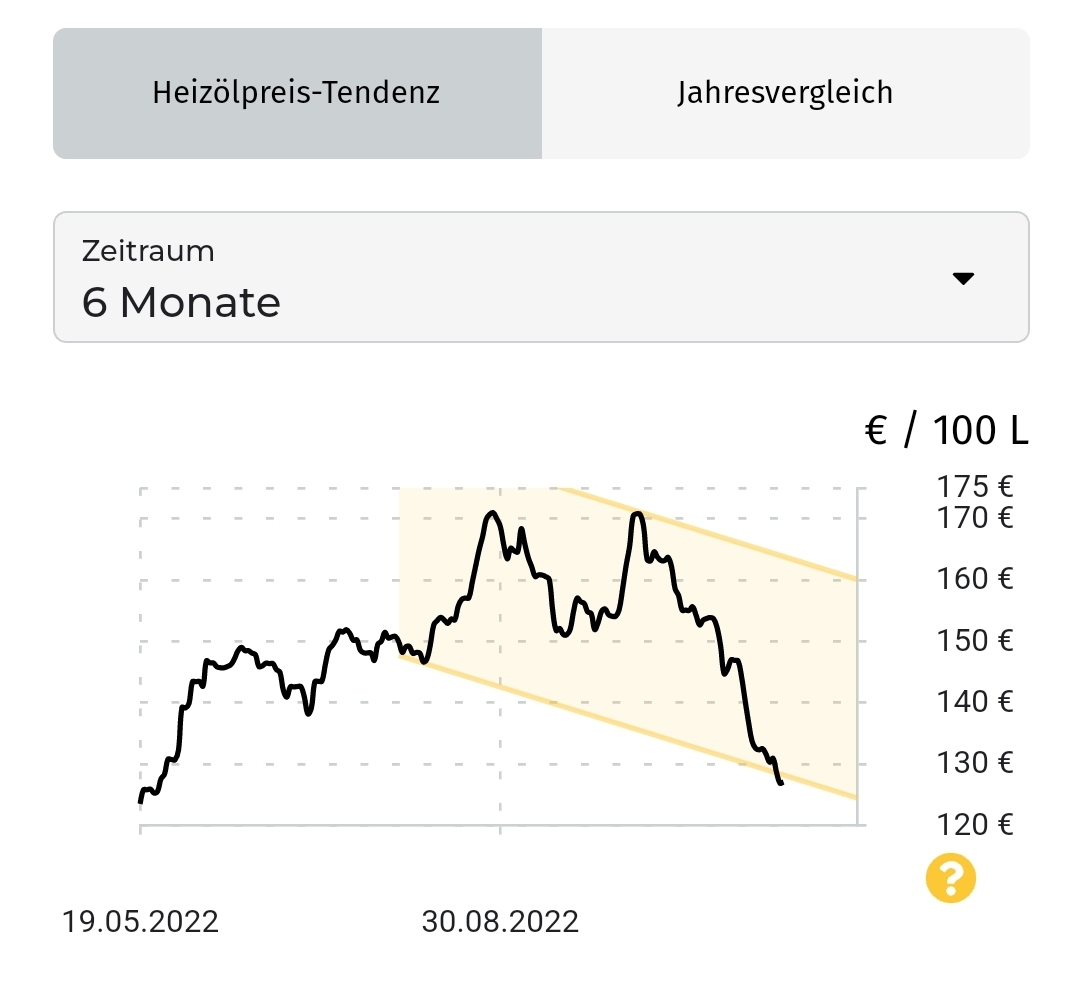Click the 140 € axis label

pos(975,702)
